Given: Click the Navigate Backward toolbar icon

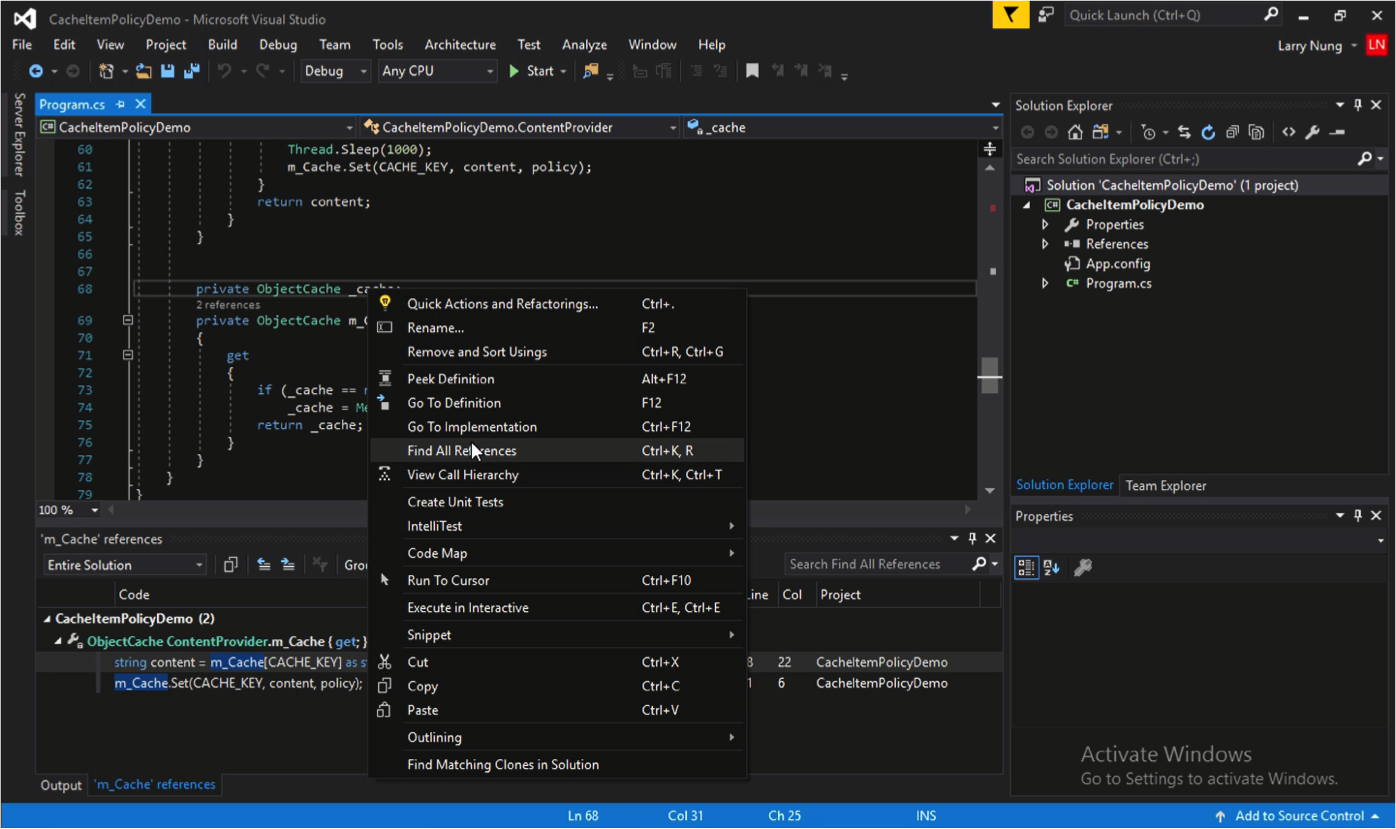Looking at the screenshot, I should [x=36, y=71].
